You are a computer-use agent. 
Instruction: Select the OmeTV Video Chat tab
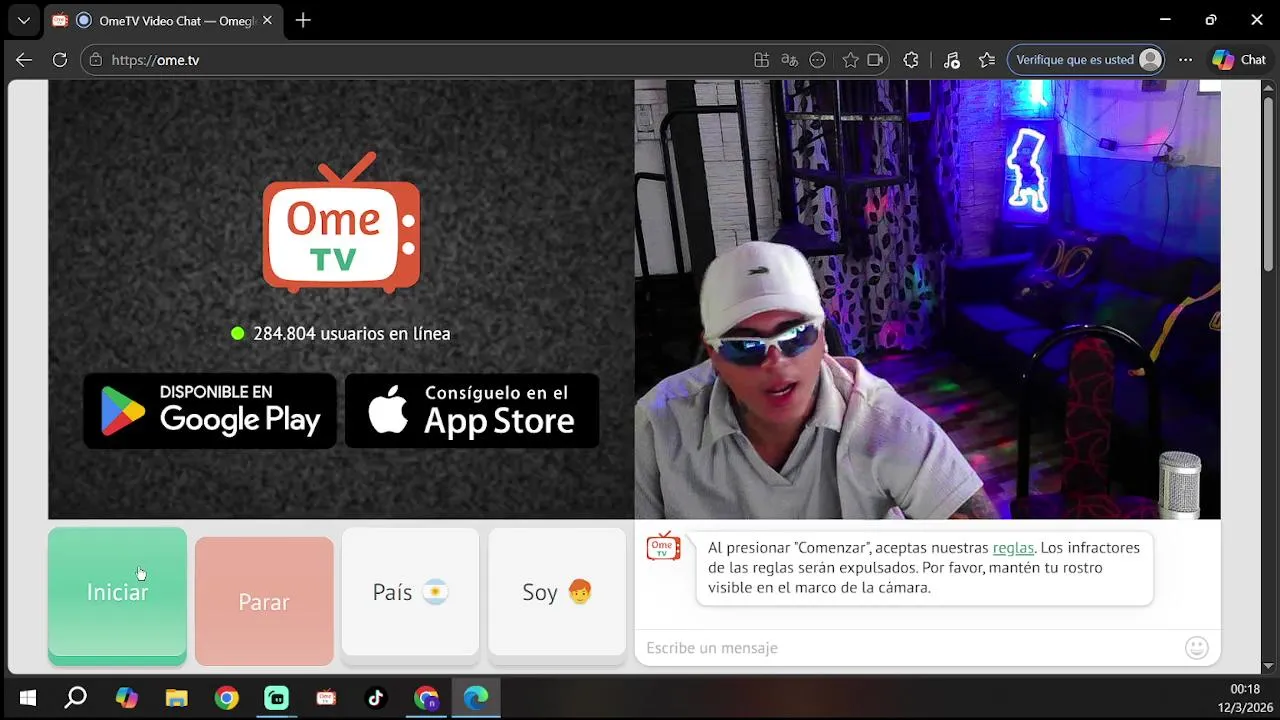tap(163, 21)
